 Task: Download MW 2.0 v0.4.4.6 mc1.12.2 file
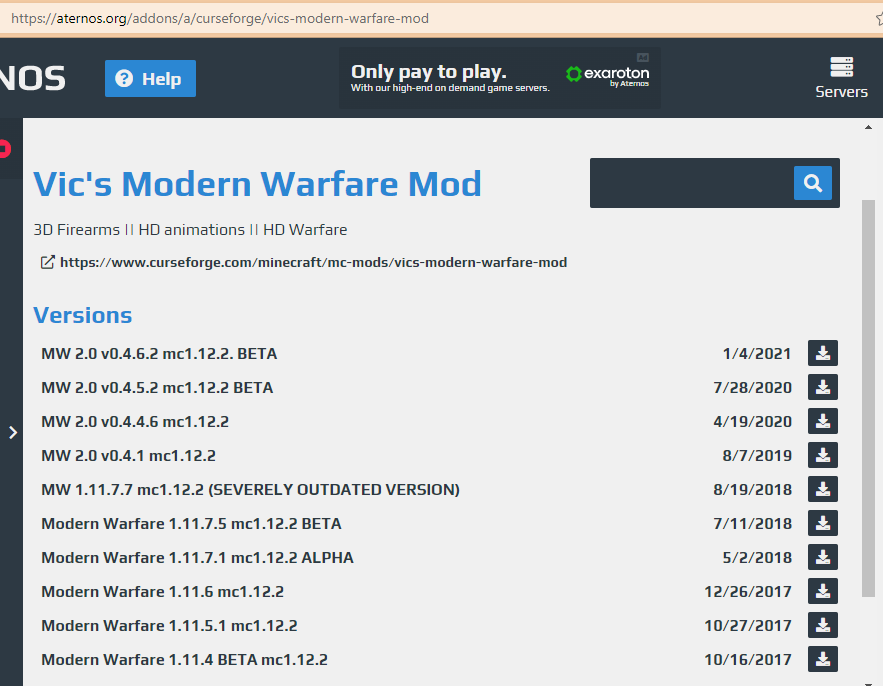(823, 421)
